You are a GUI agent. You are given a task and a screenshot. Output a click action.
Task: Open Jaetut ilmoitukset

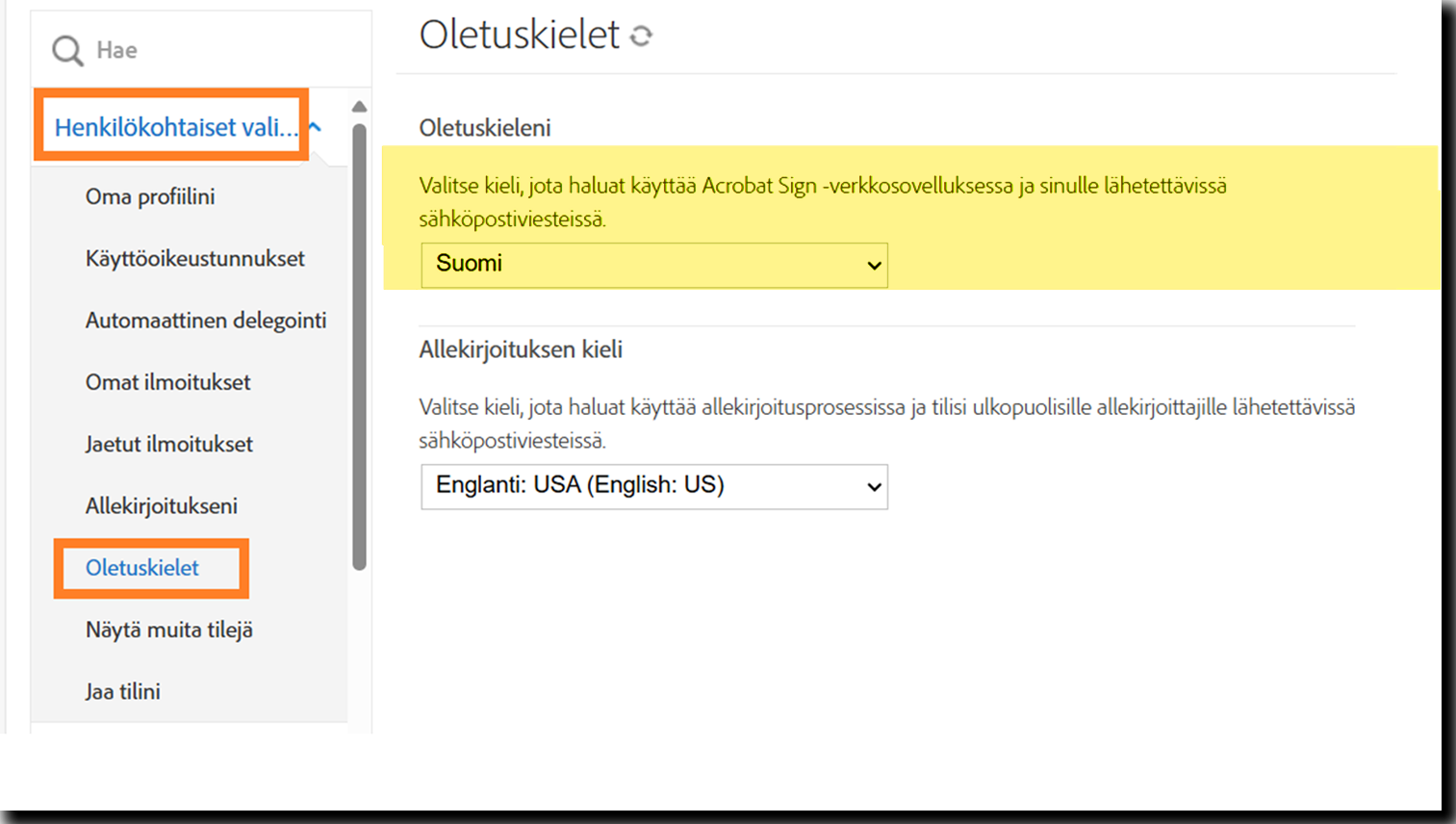point(169,444)
